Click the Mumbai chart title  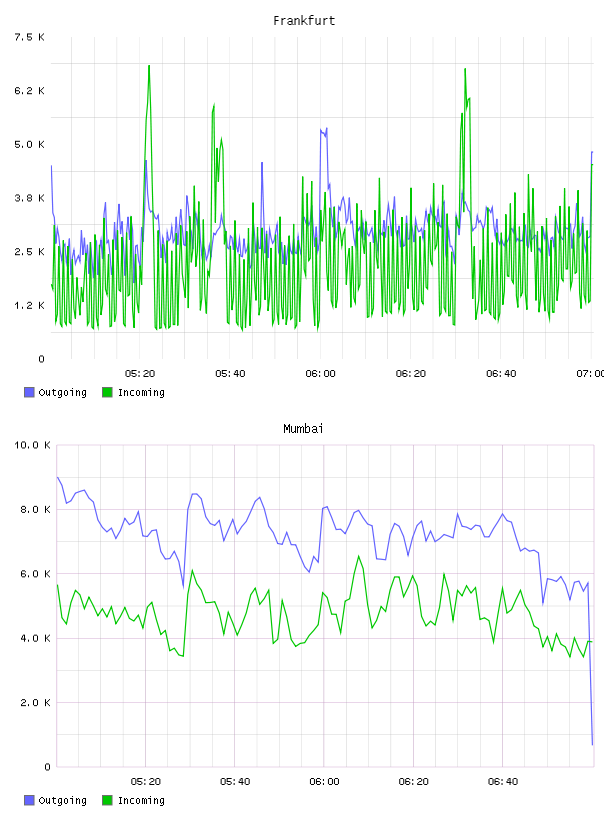click(x=303, y=429)
